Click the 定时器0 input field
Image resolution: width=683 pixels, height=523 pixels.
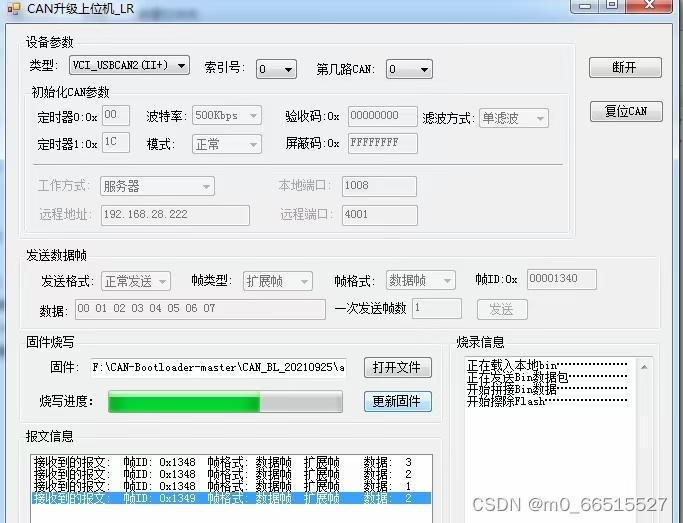(x=115, y=115)
